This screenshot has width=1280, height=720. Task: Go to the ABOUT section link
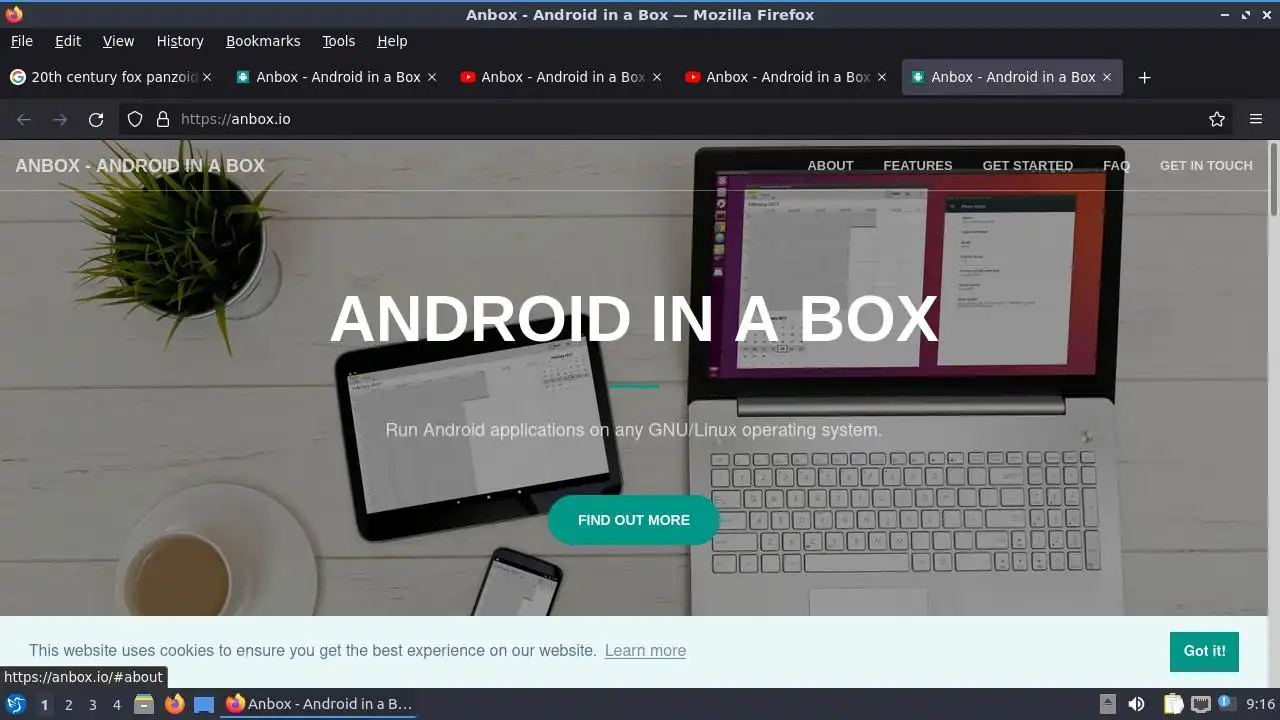(x=830, y=166)
